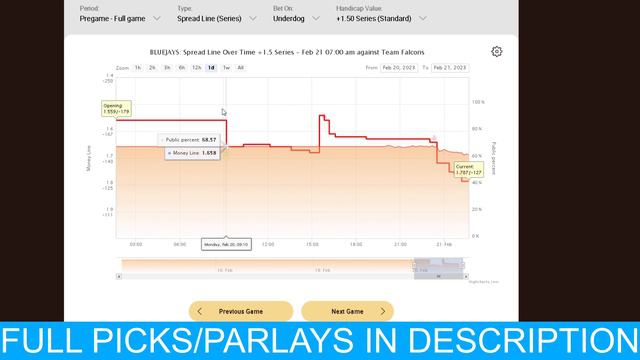Open the Type Spread Line (Series) dropdown
The height and width of the screenshot is (360, 640).
coord(217,18)
